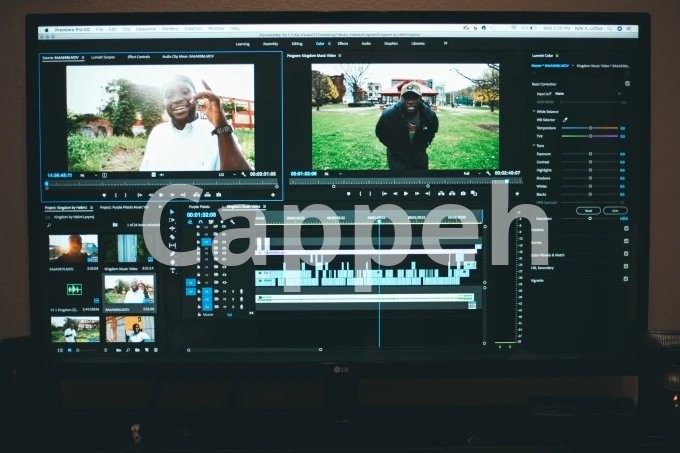Open the Lumetri Scopes tab
This screenshot has width=680, height=453.
[105, 57]
